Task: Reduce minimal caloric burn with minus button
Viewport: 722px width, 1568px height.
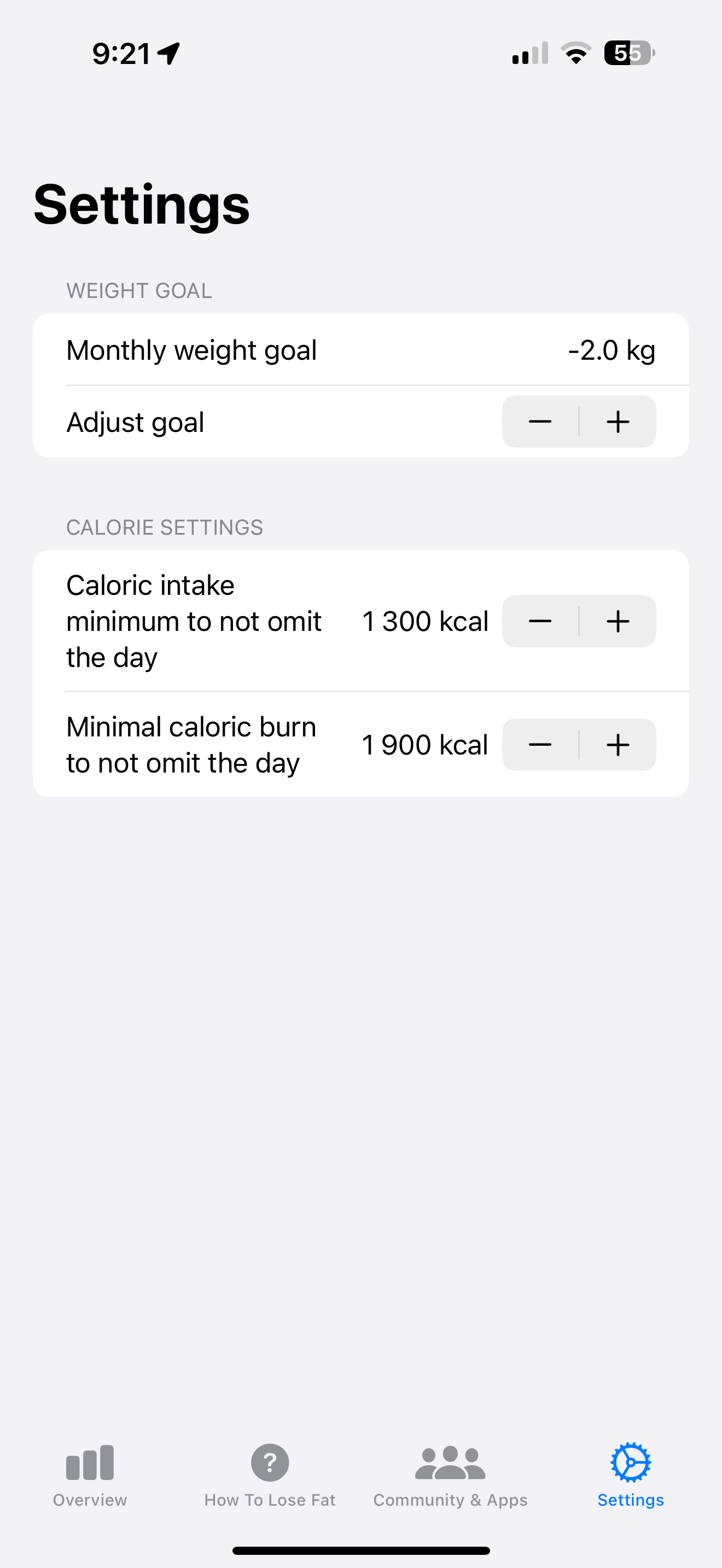Action: coord(540,745)
